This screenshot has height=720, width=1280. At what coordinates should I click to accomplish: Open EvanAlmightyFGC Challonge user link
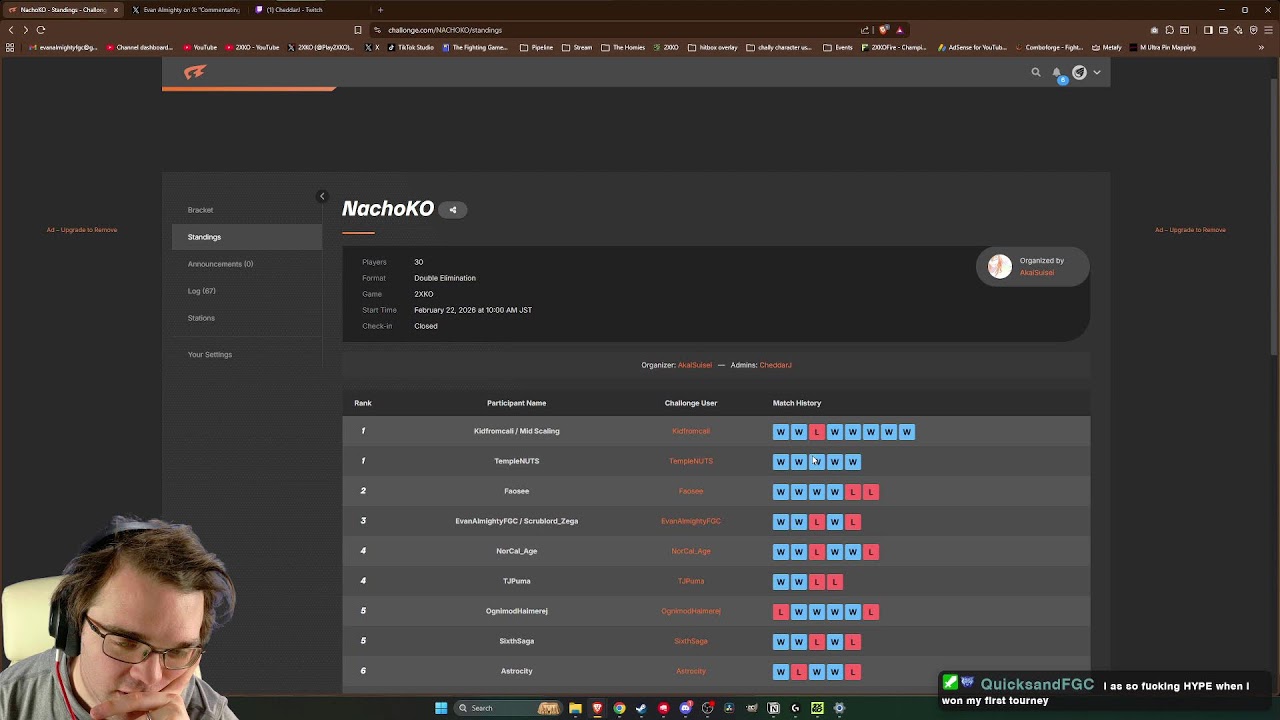pos(691,521)
